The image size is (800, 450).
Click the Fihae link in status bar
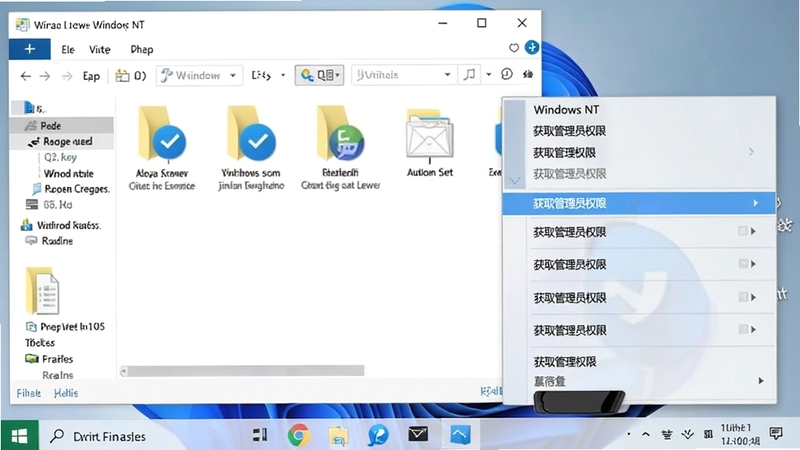coord(29,393)
